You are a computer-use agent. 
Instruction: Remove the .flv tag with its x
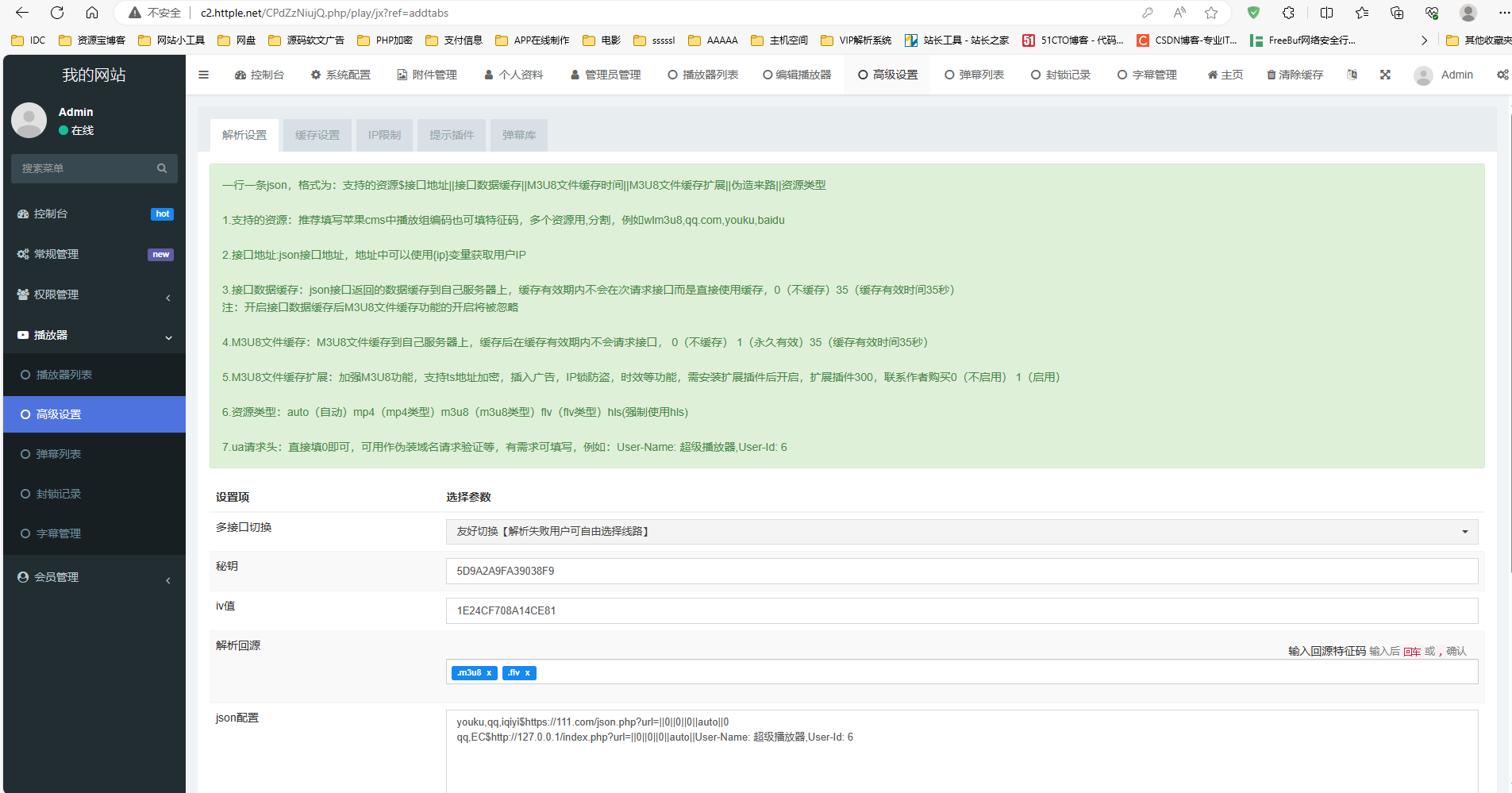[527, 673]
